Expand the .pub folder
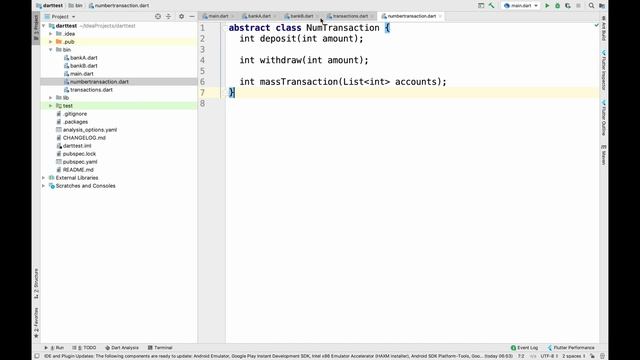 pyautogui.click(x=51, y=42)
